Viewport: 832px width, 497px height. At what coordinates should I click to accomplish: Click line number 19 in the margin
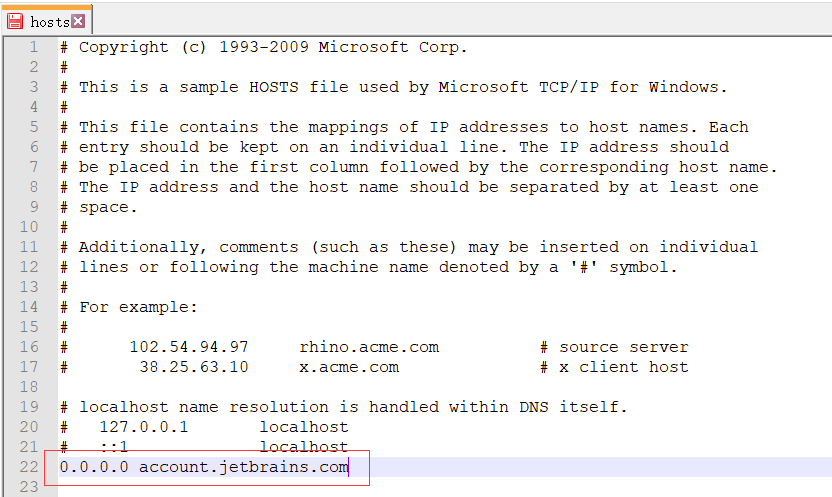click(29, 407)
